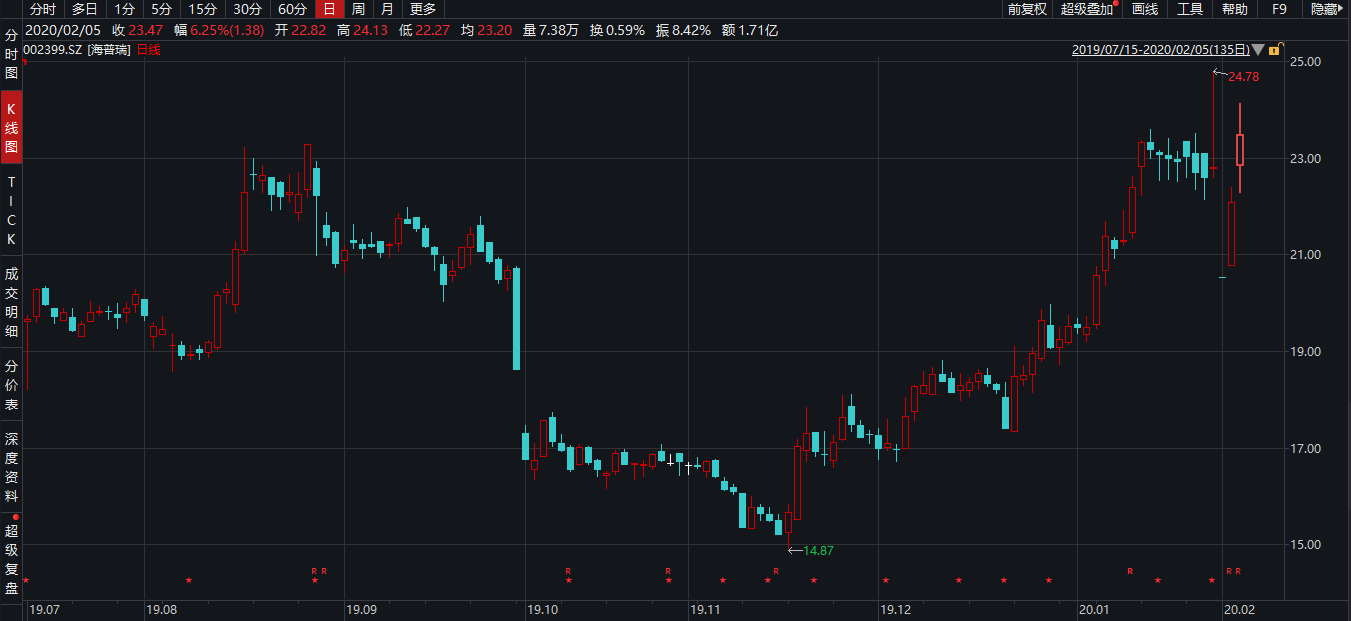The image size is (1351, 621).
Task: Click the date 2020/02/05 in header
Action: click(64, 30)
